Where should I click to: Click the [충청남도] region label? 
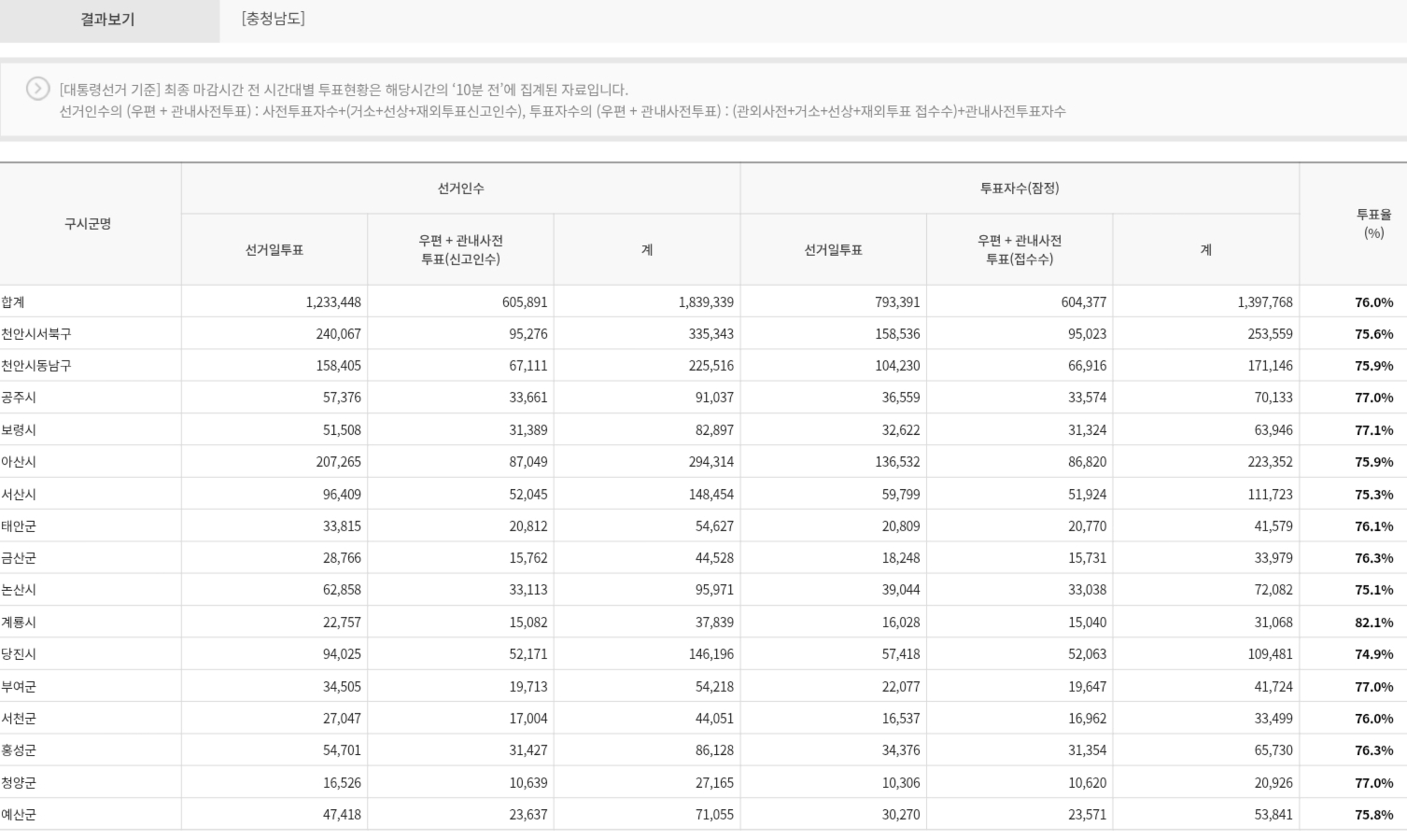coord(273,18)
